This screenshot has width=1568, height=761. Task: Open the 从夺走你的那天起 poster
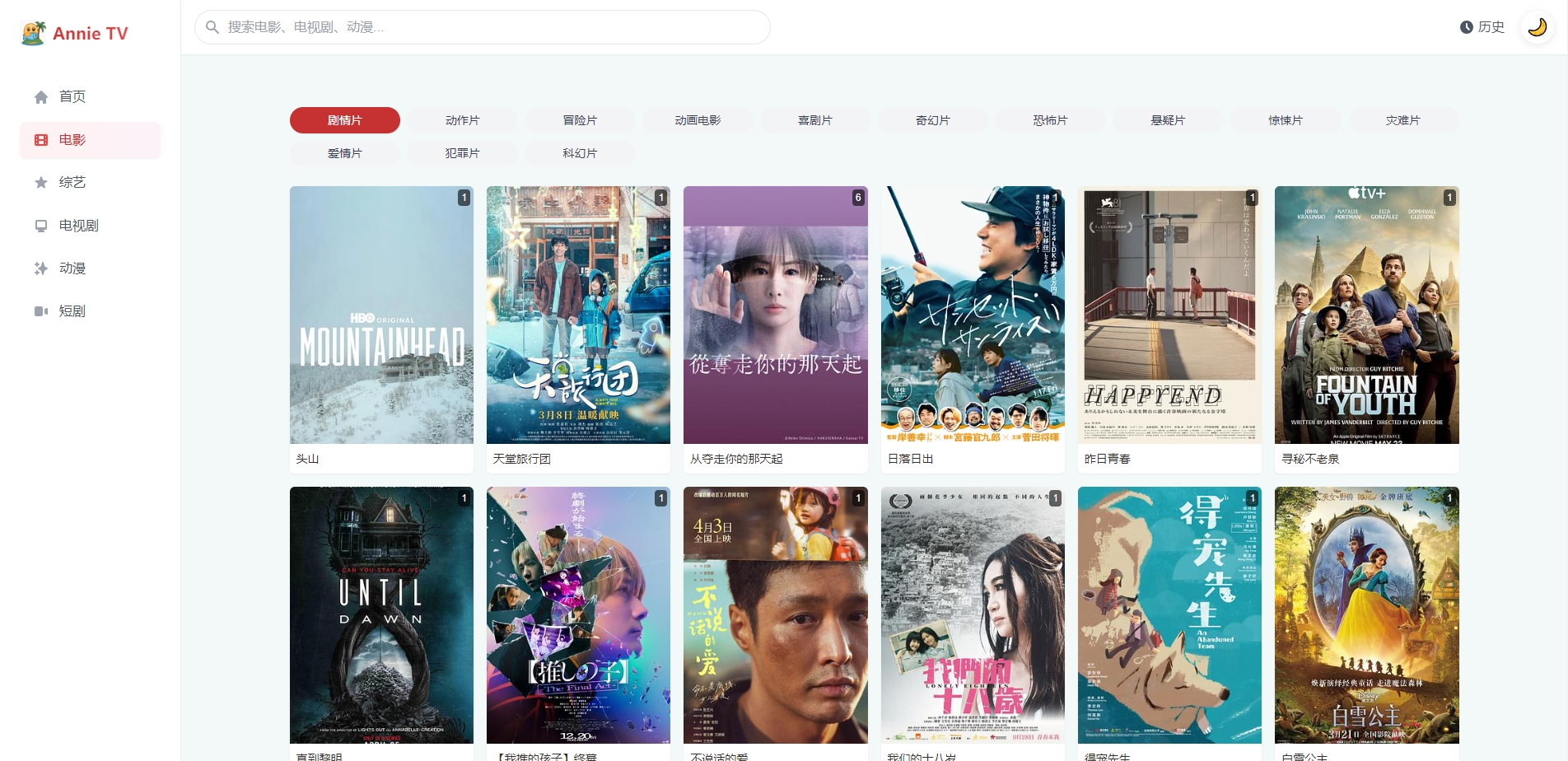776,315
